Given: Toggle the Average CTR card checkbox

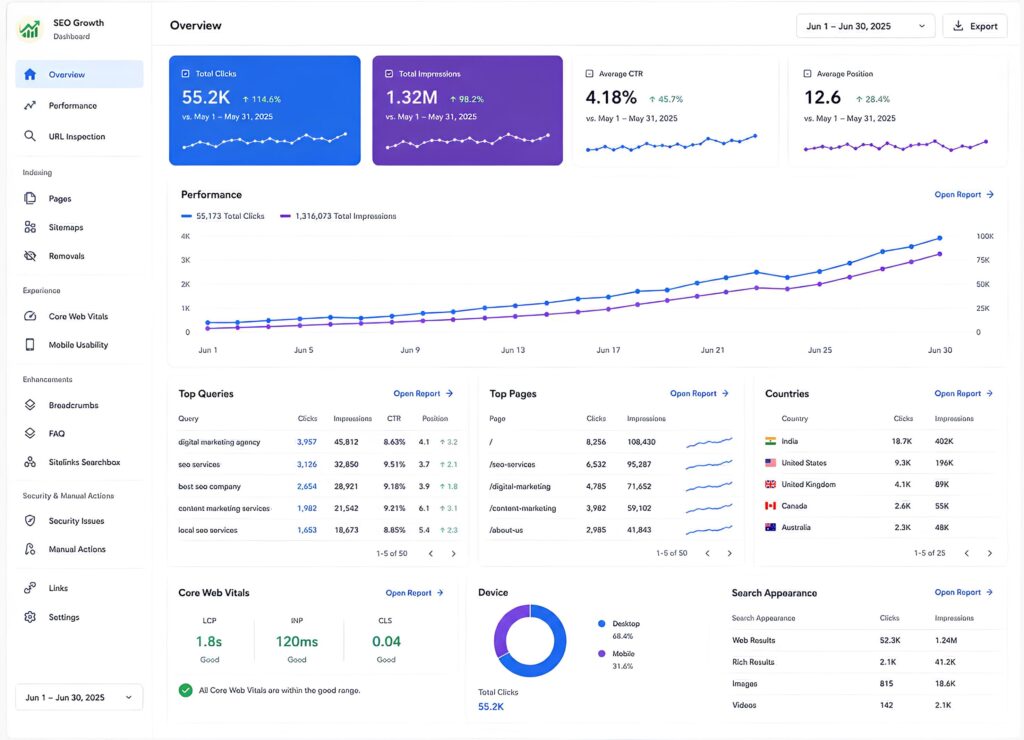Looking at the screenshot, I should pos(590,74).
